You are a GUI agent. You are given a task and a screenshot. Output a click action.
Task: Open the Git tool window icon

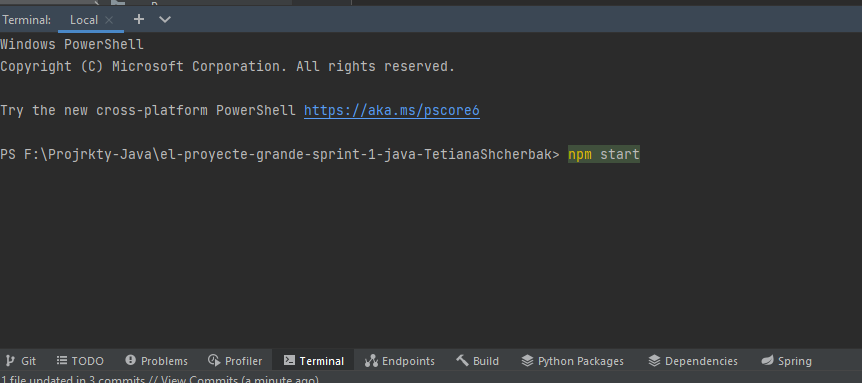tap(10, 361)
